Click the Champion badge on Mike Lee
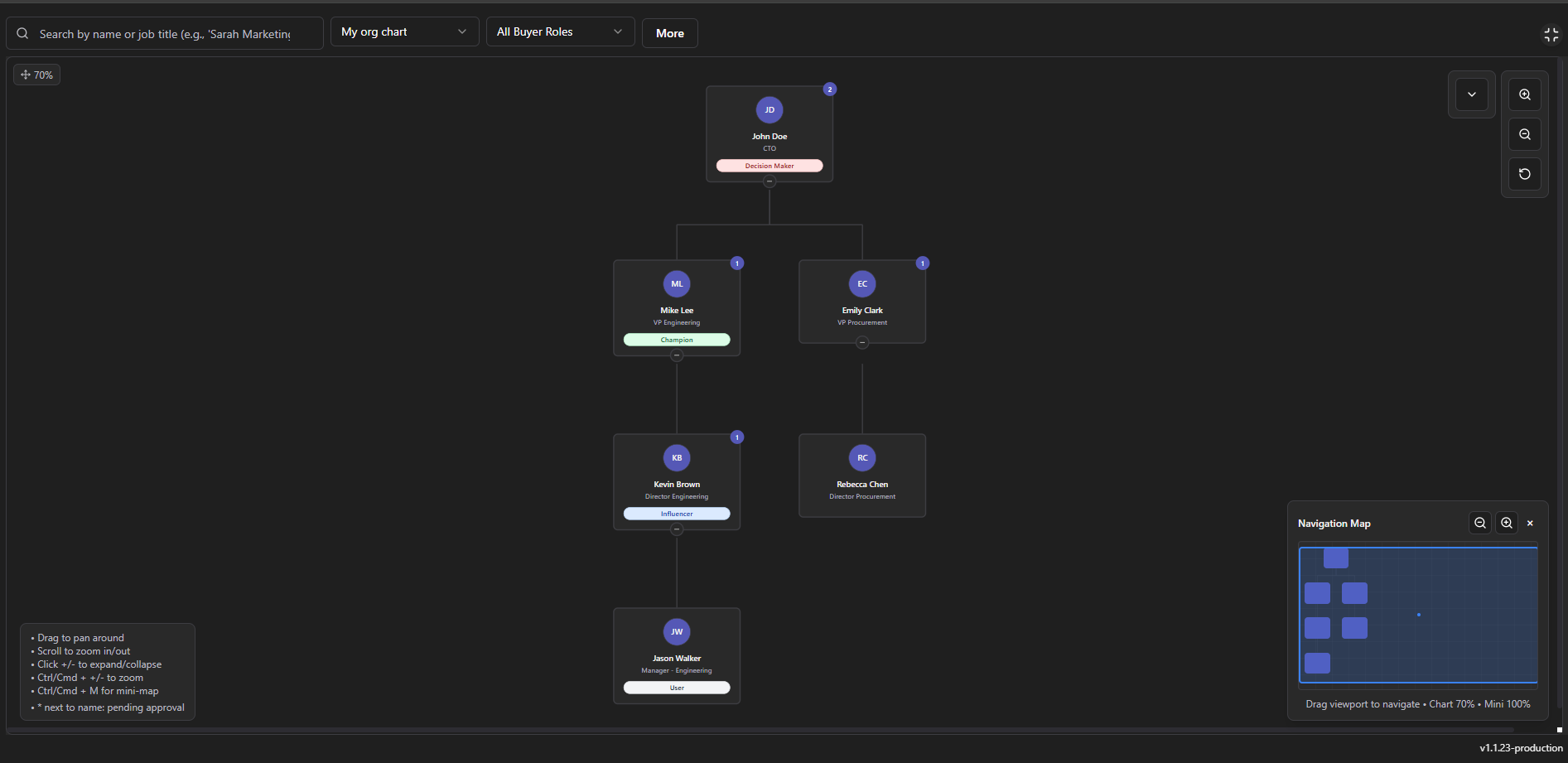 [x=677, y=340]
